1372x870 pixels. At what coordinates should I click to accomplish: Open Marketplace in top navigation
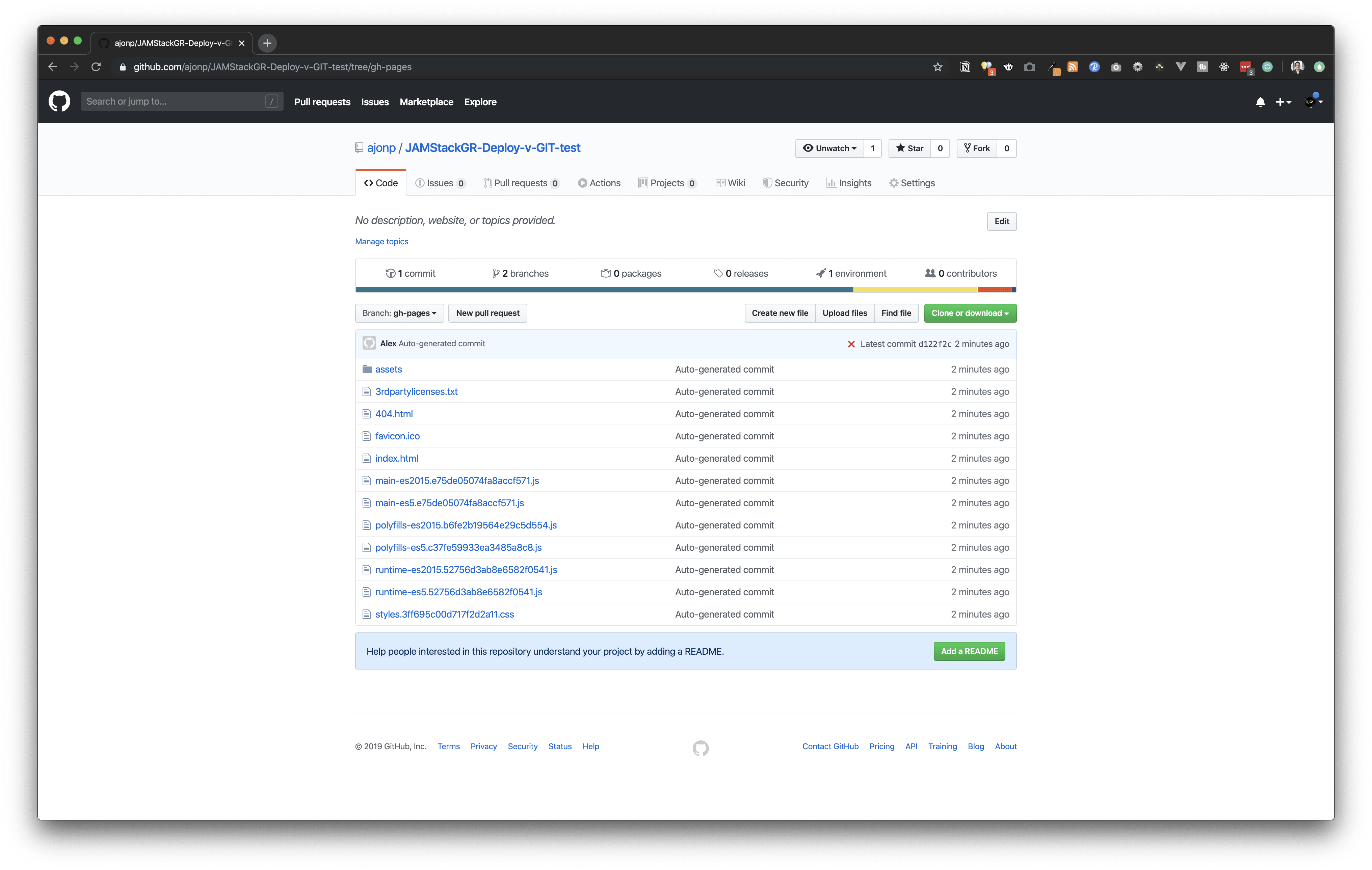coord(426,102)
